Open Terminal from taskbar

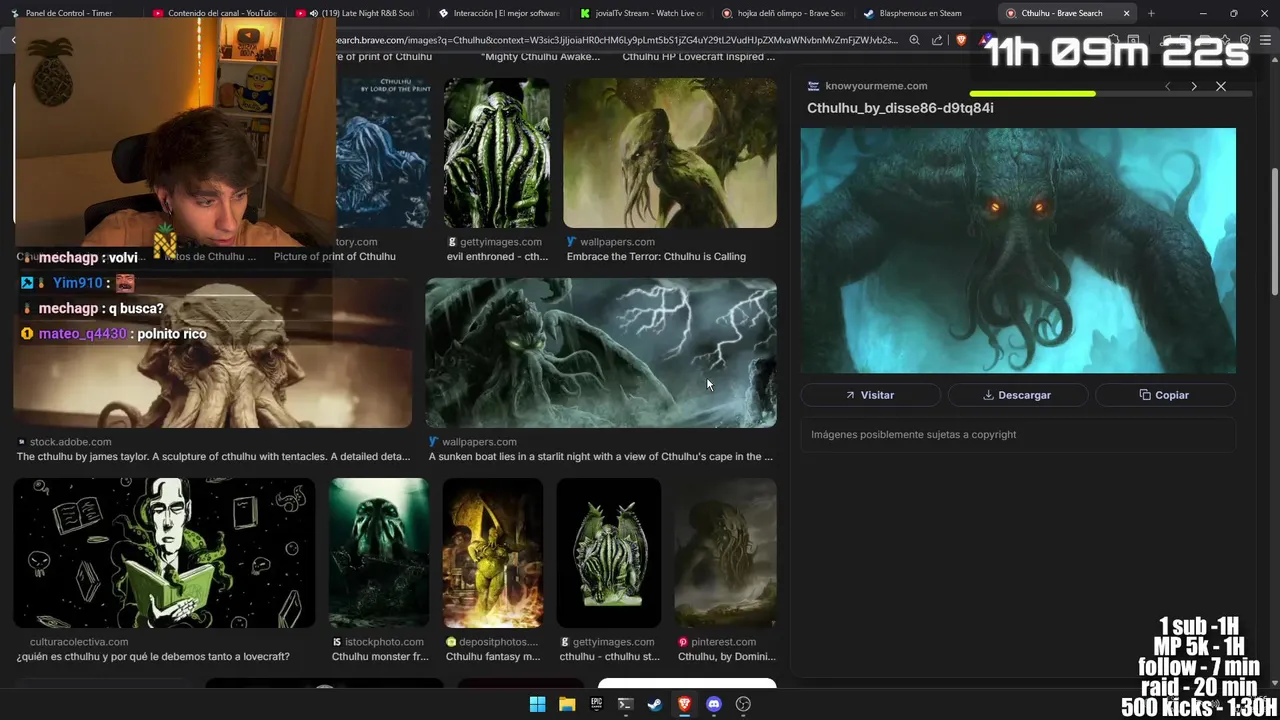[x=625, y=704]
